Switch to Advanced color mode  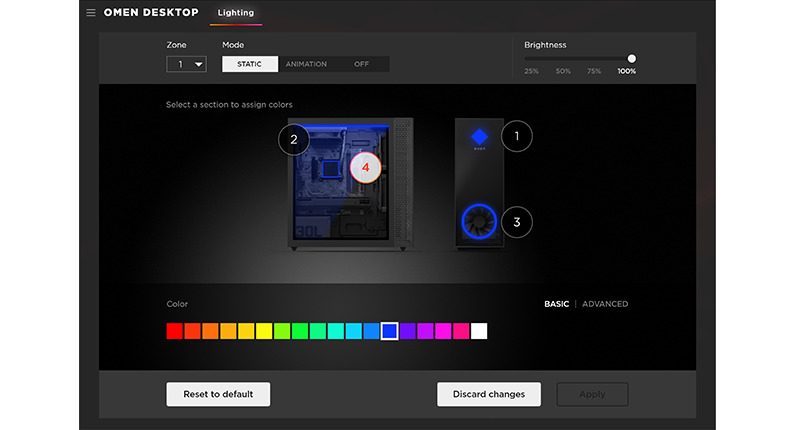click(x=605, y=304)
